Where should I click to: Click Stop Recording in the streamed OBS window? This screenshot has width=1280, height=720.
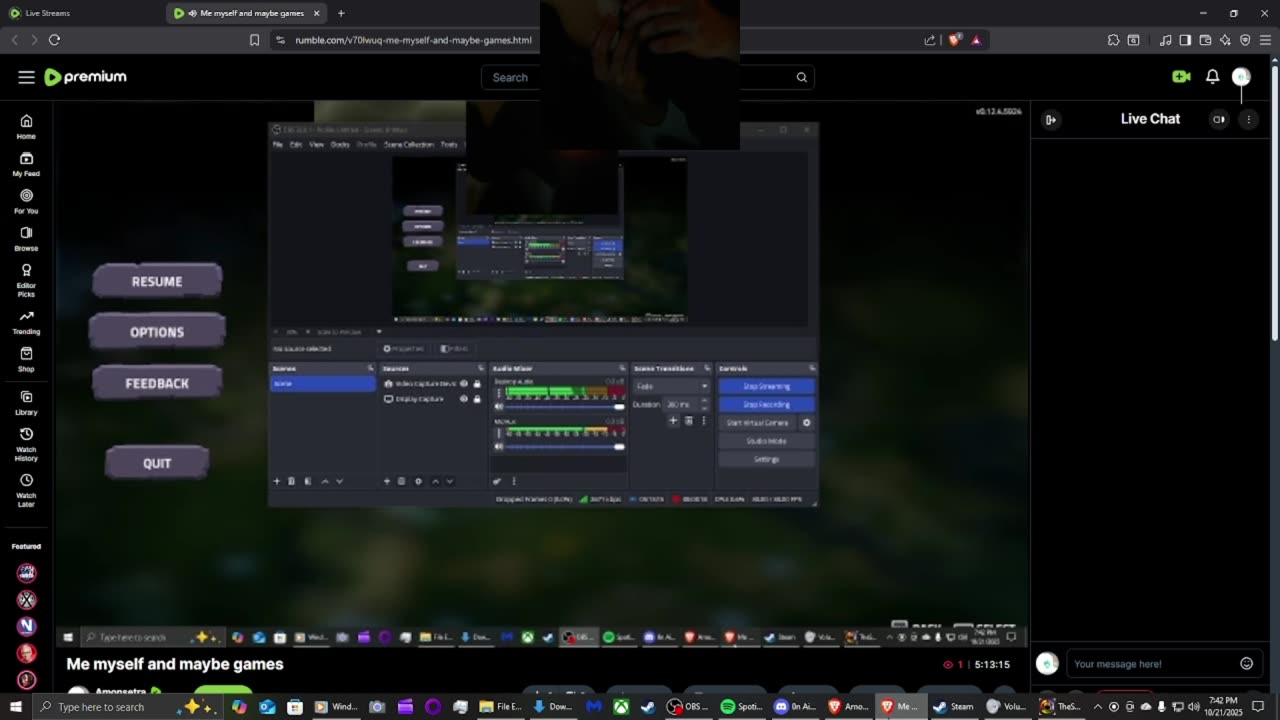[766, 404]
